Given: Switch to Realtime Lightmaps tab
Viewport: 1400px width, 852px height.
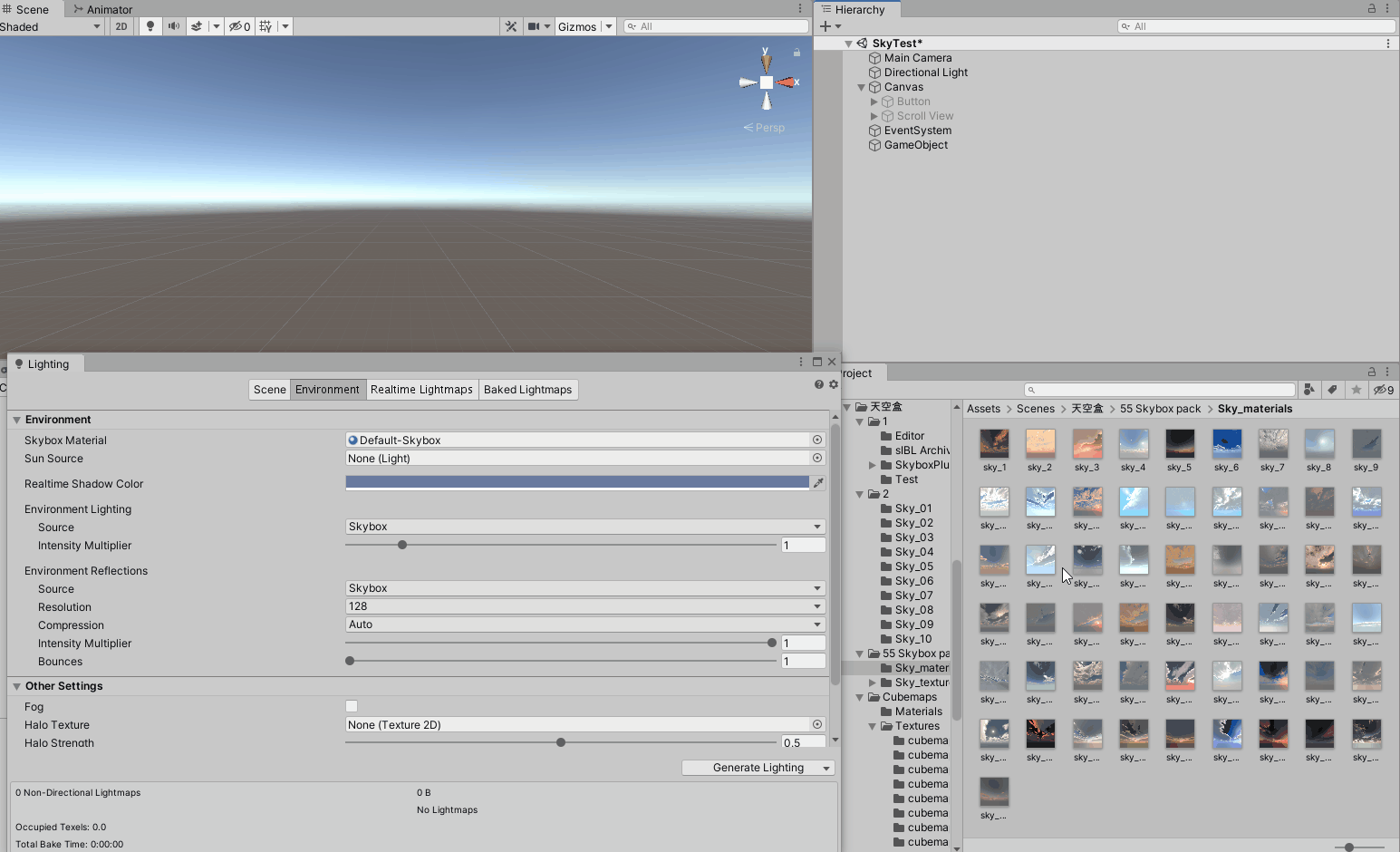Looking at the screenshot, I should pos(421,390).
